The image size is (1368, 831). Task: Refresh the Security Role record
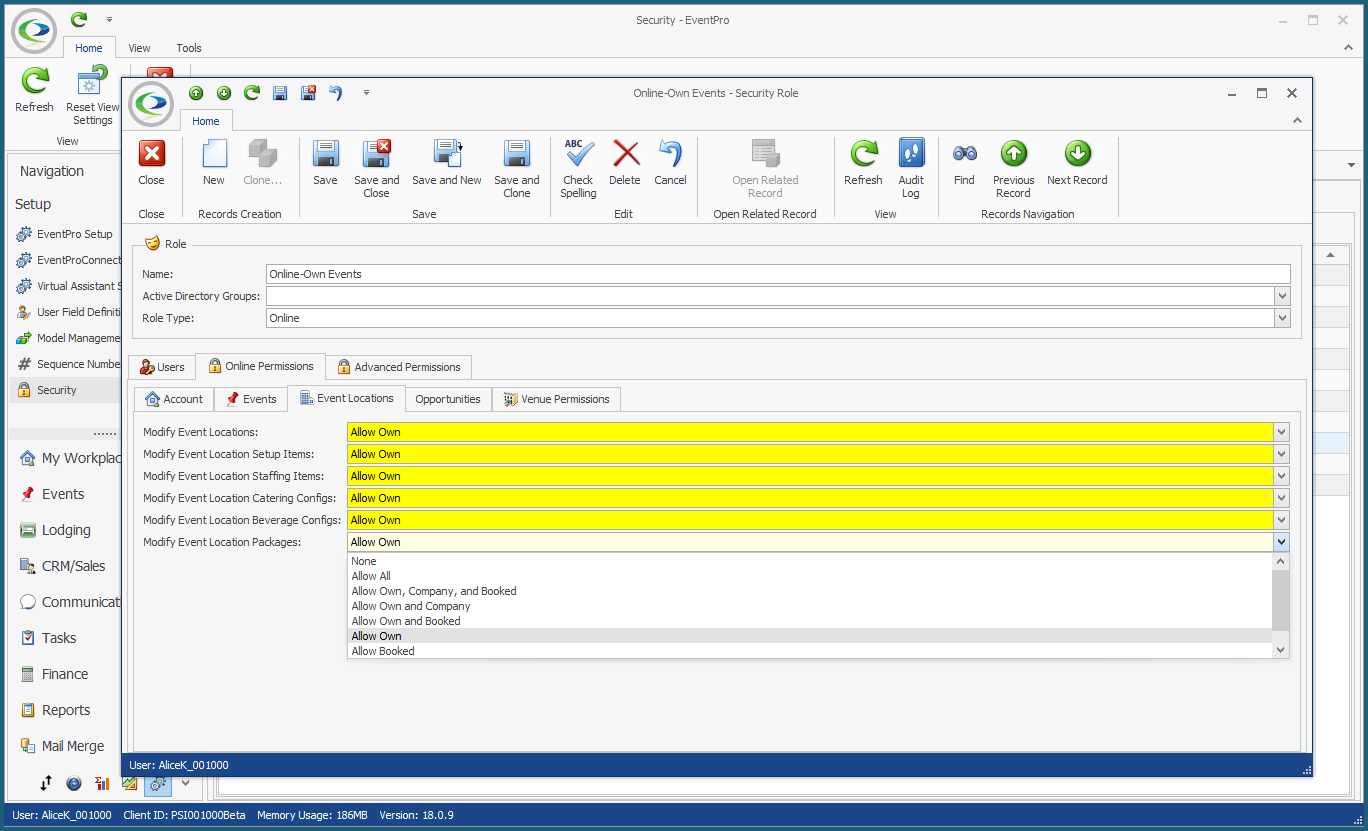tap(863, 163)
